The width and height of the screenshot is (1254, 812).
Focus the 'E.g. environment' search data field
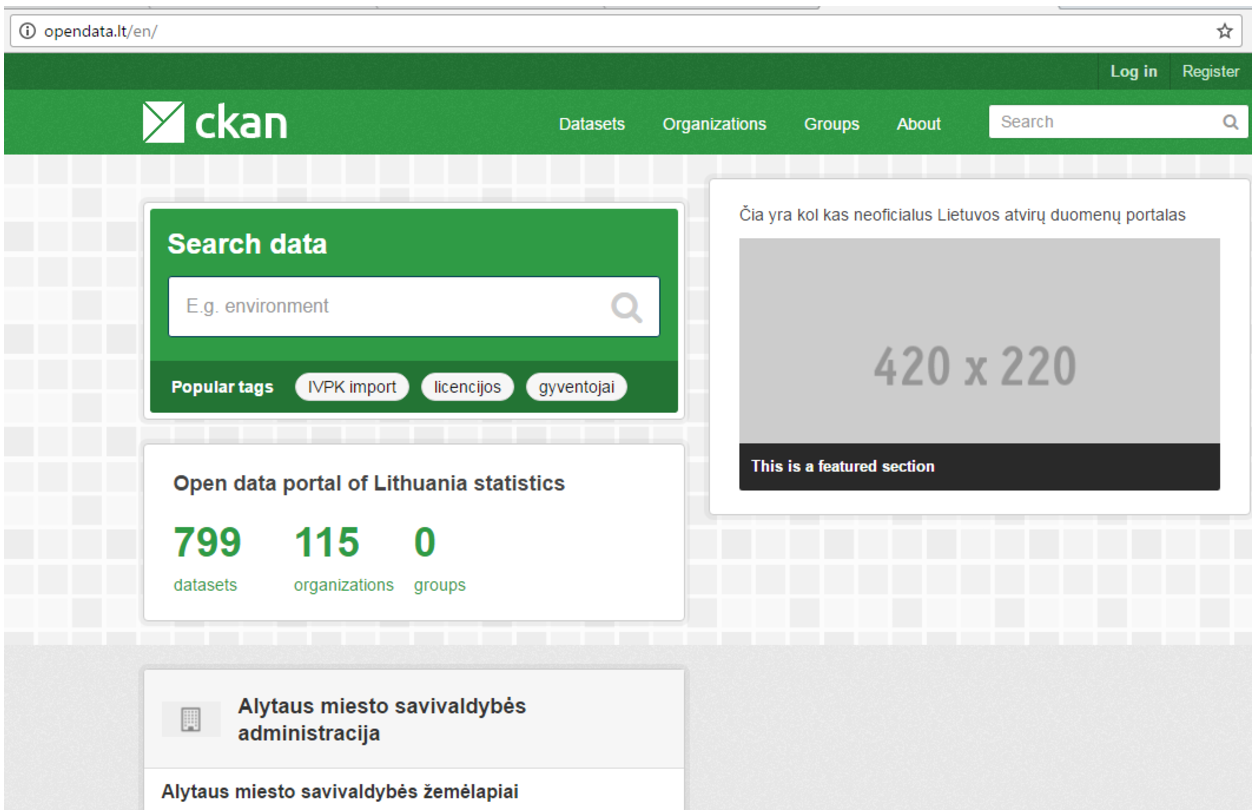tap(414, 307)
